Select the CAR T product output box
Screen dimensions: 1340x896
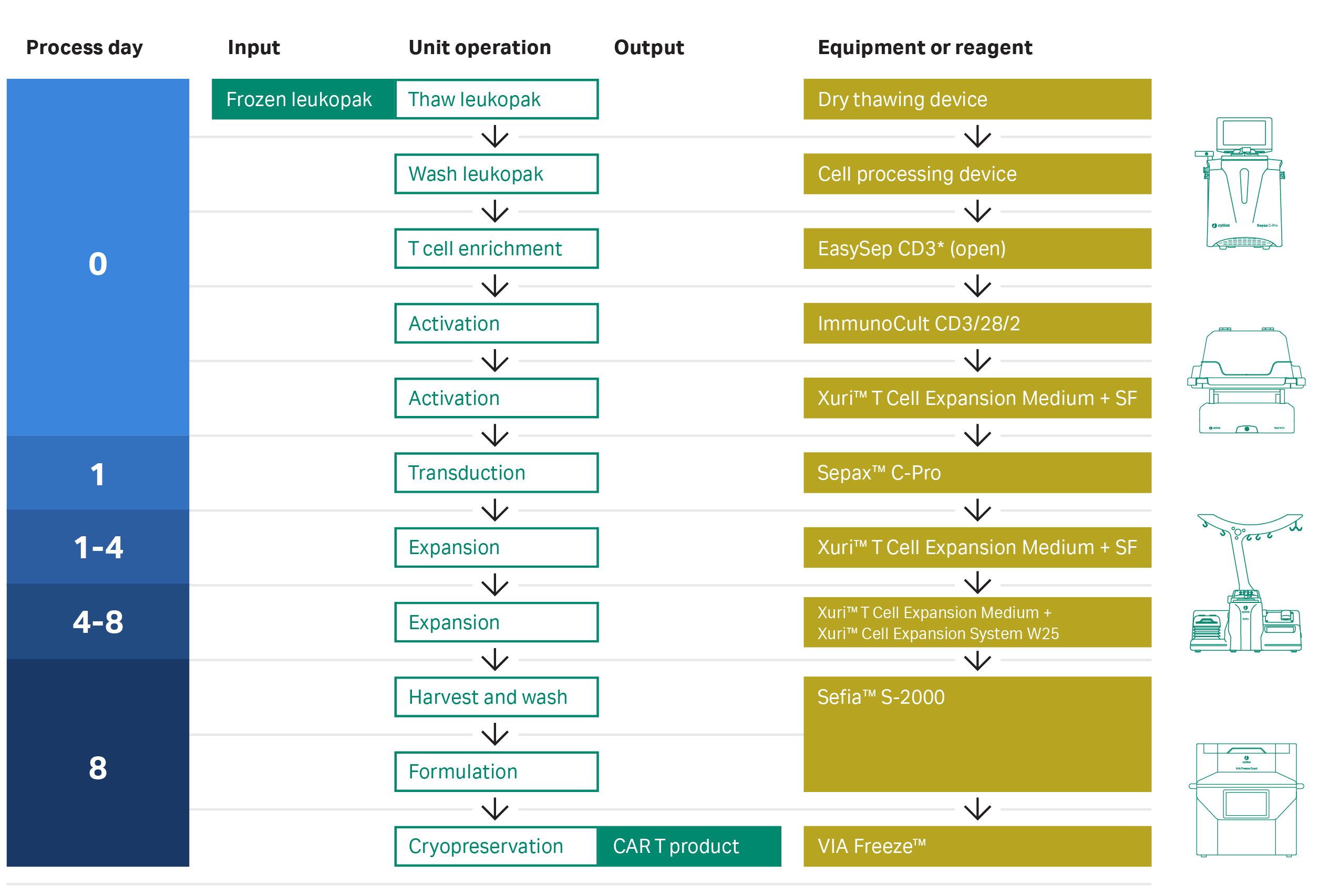689,846
